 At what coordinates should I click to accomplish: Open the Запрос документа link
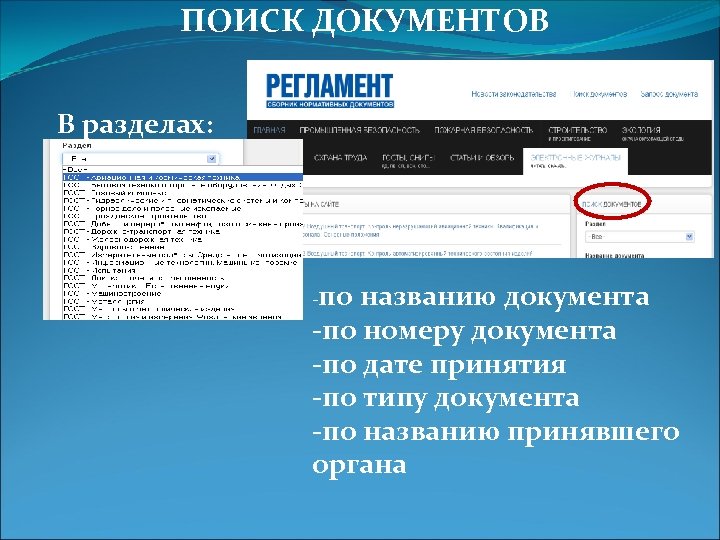click(x=669, y=94)
